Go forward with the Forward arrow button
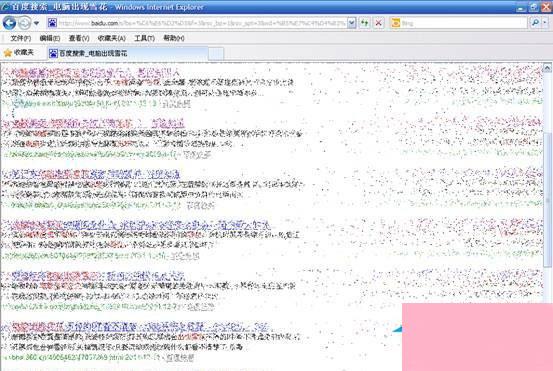Screen dimensions: 553x371 point(24,23)
